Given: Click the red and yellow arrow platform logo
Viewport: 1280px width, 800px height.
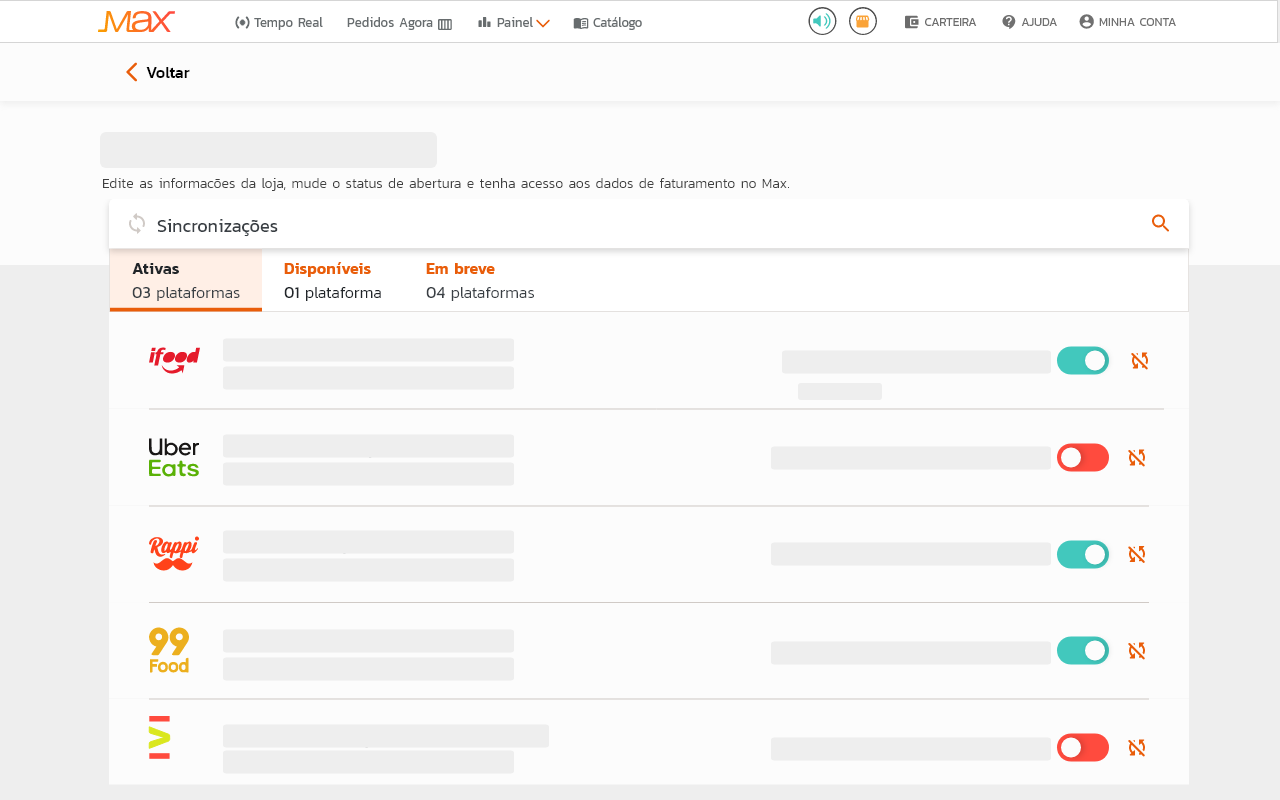Looking at the screenshot, I should point(159,738).
